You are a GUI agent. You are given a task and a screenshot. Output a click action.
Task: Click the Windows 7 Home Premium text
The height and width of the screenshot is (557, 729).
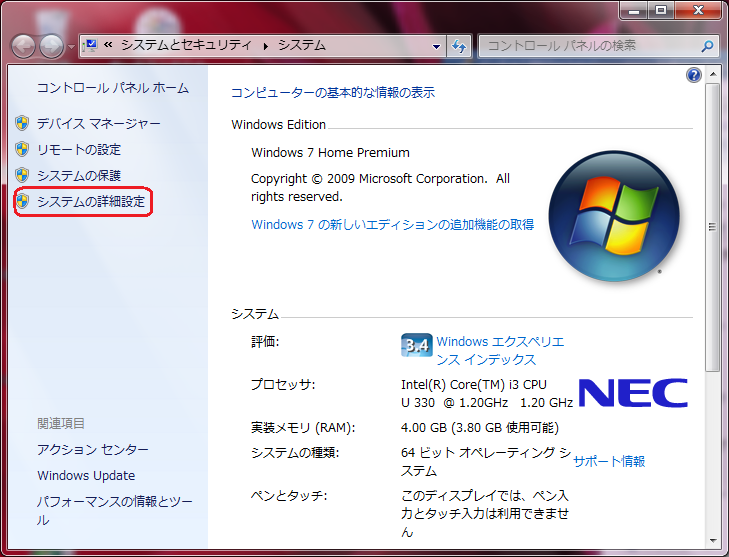[331, 153]
